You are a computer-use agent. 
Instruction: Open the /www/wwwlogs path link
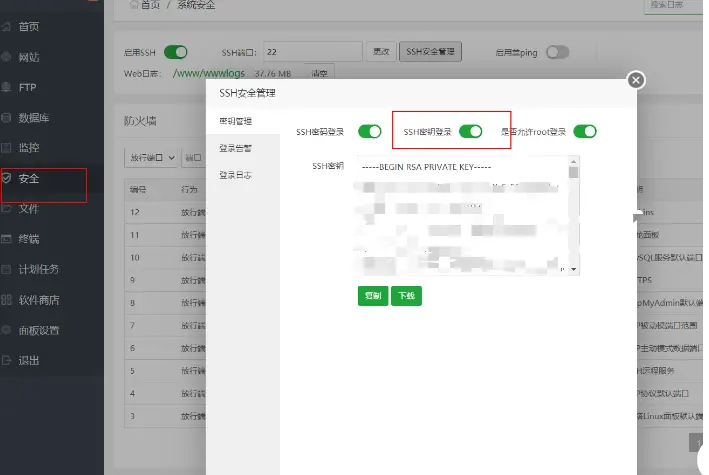pos(208,73)
